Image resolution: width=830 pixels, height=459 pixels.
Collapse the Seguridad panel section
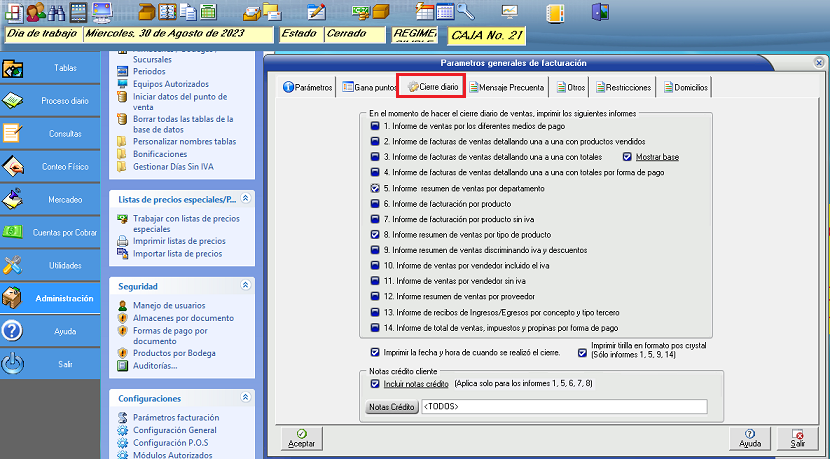pyautogui.click(x=245, y=285)
